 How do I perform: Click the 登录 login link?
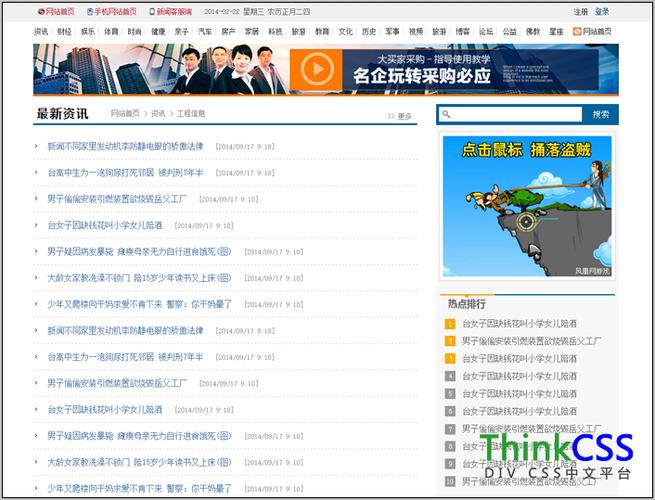[x=602, y=12]
